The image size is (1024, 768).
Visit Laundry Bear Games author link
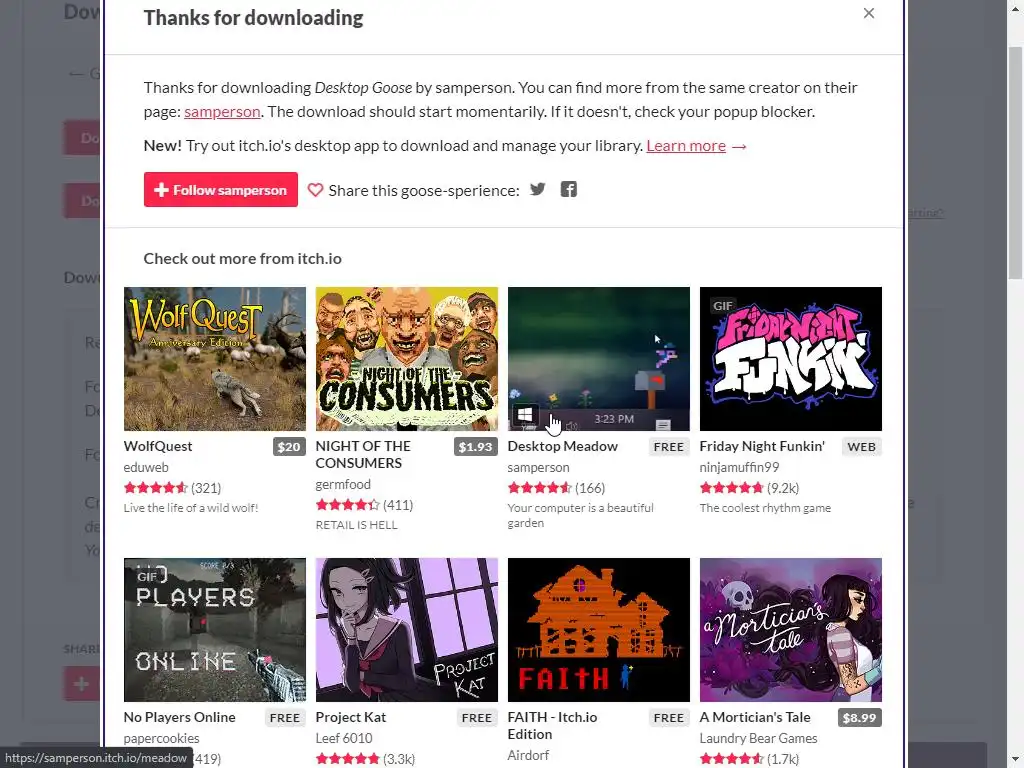pos(758,738)
